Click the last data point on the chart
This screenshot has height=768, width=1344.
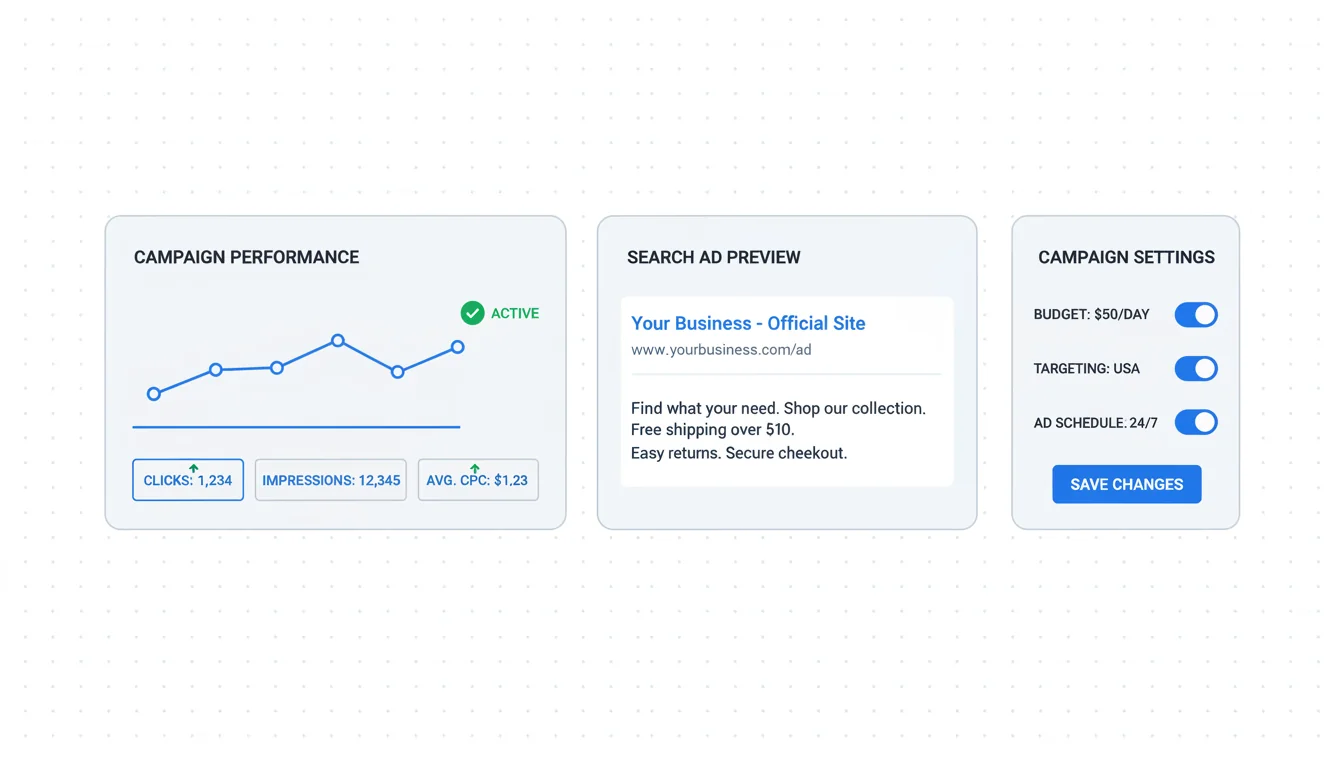click(457, 347)
